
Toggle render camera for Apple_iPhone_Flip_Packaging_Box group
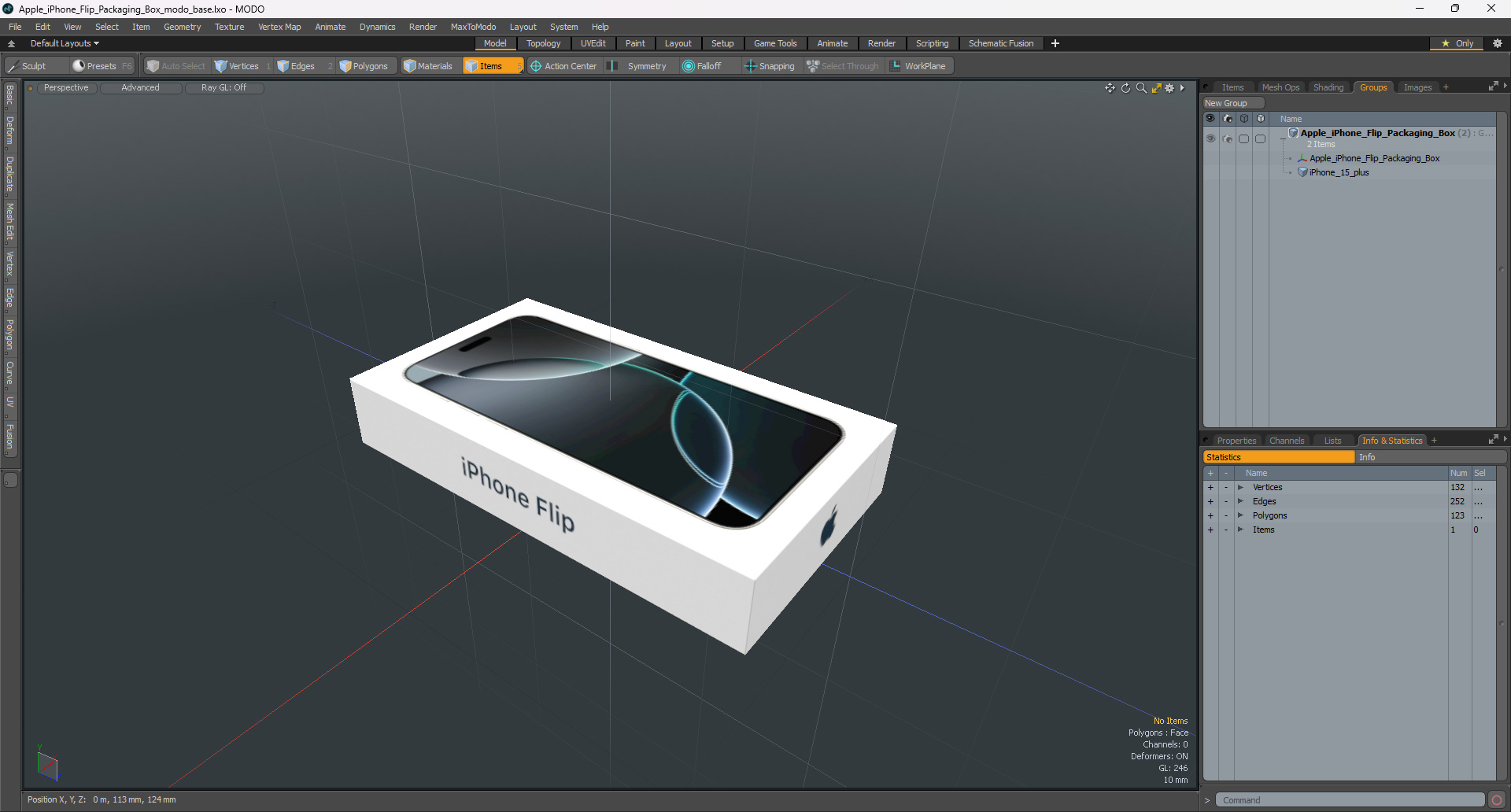pos(1228,138)
